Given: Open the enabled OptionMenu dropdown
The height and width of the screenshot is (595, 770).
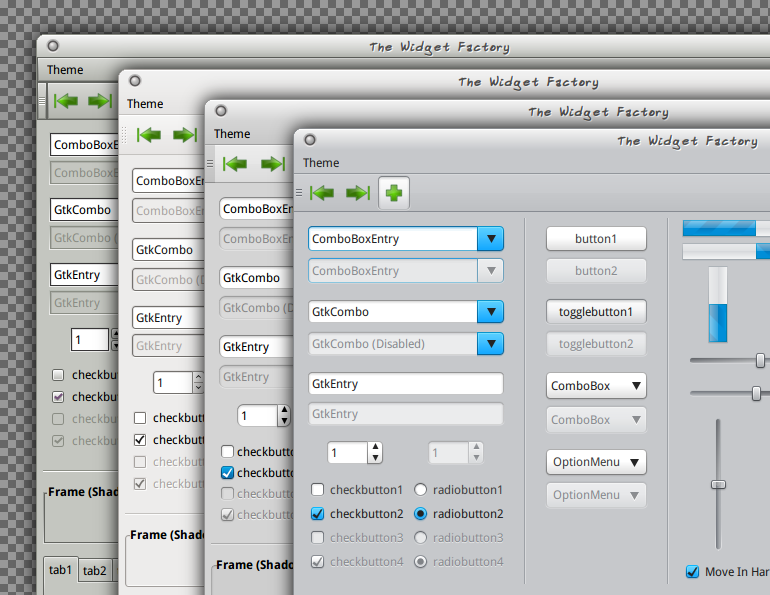Looking at the screenshot, I should coord(596,462).
